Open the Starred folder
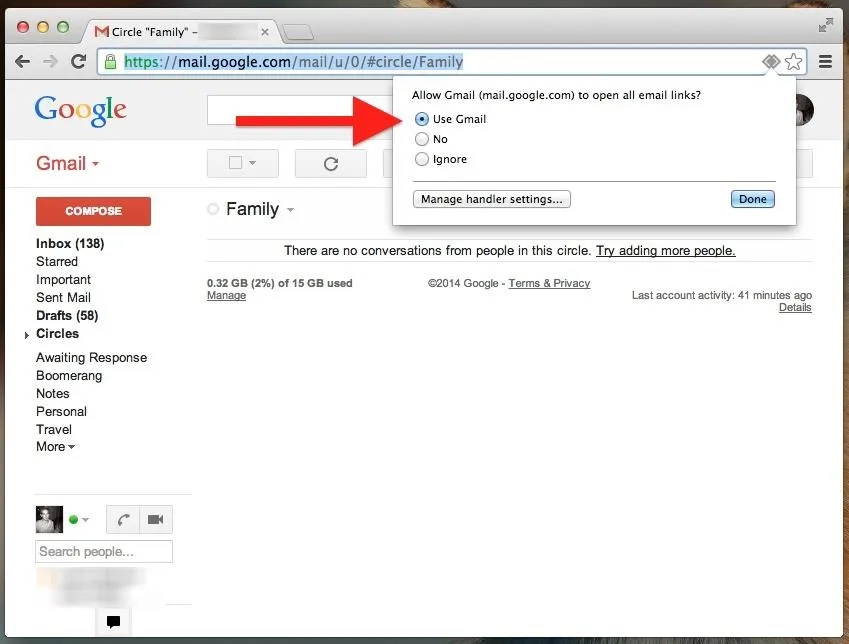The width and height of the screenshot is (849, 644). pos(57,262)
